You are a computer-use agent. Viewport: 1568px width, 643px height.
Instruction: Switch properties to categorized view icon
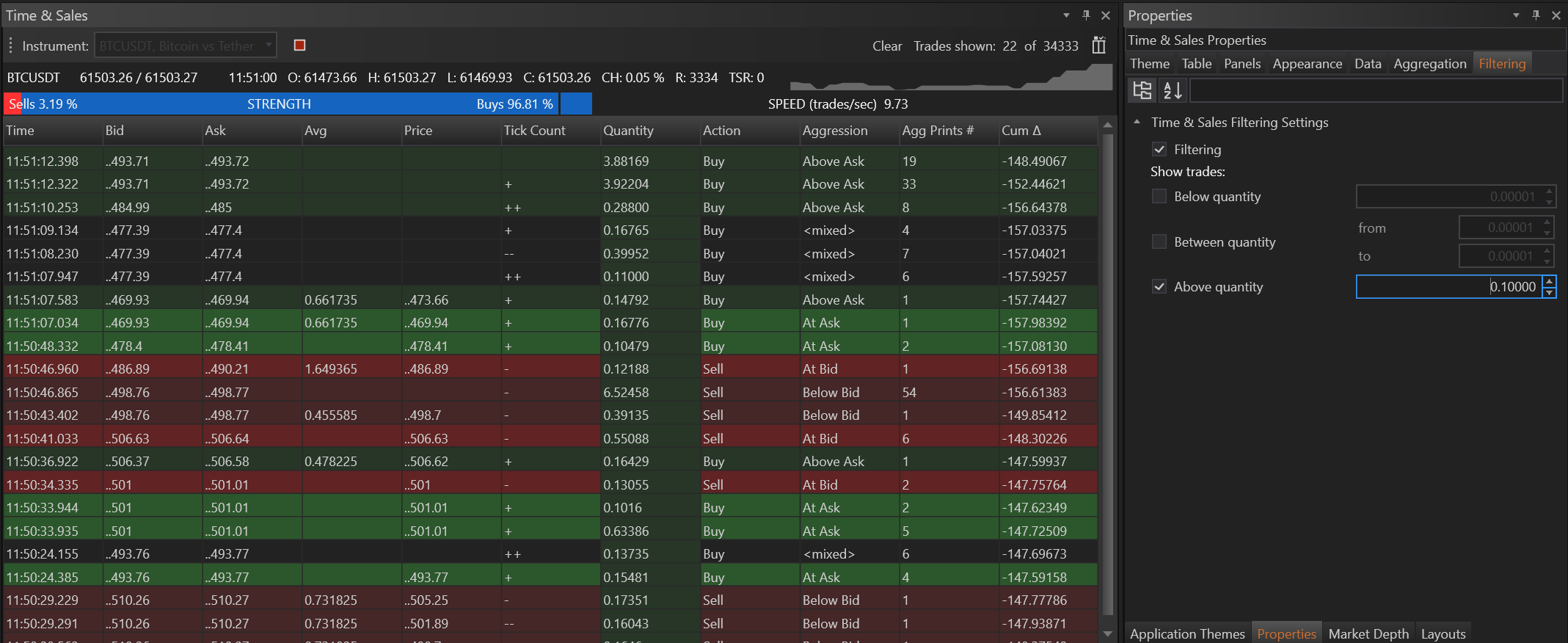tap(1142, 90)
